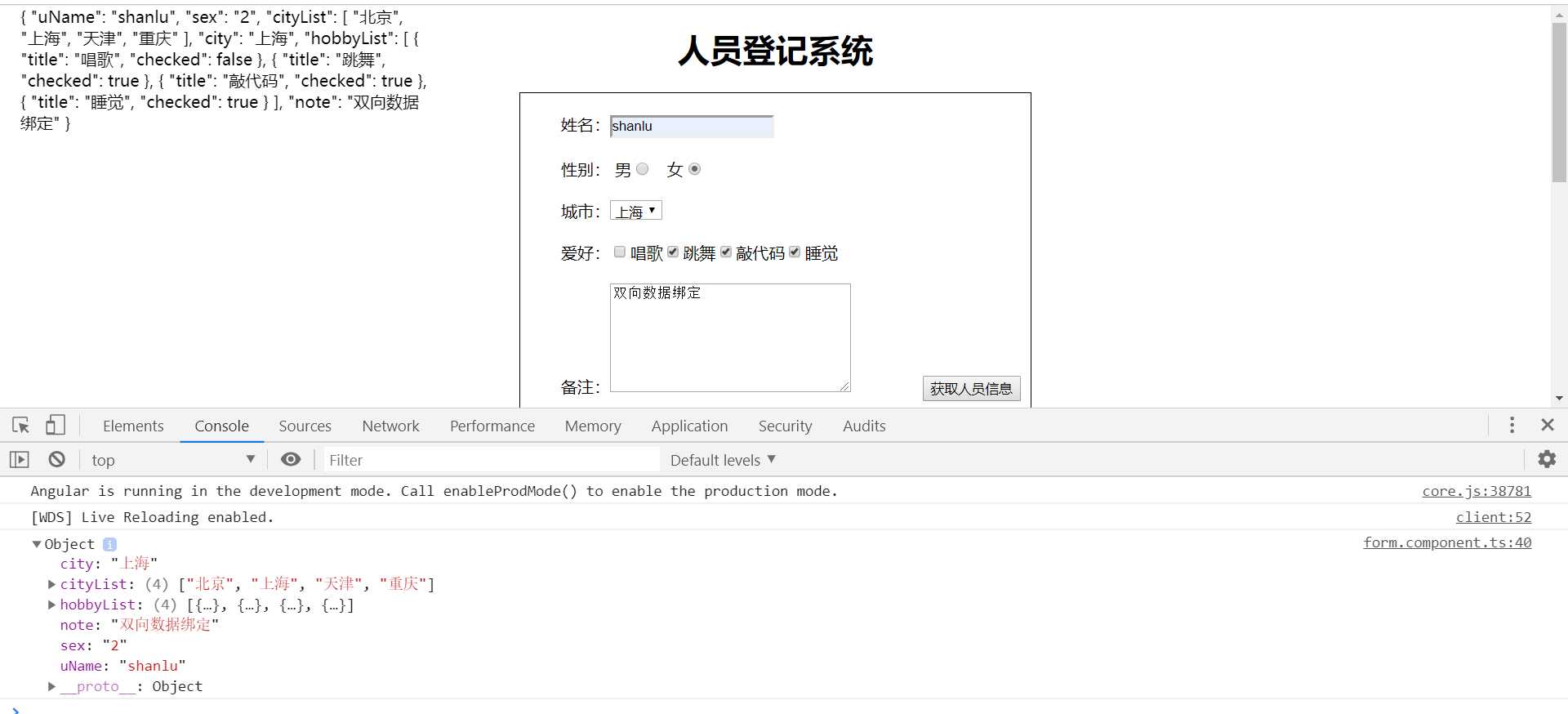Focus the 备注 textarea
Screen dimensions: 1568x714
(730, 337)
